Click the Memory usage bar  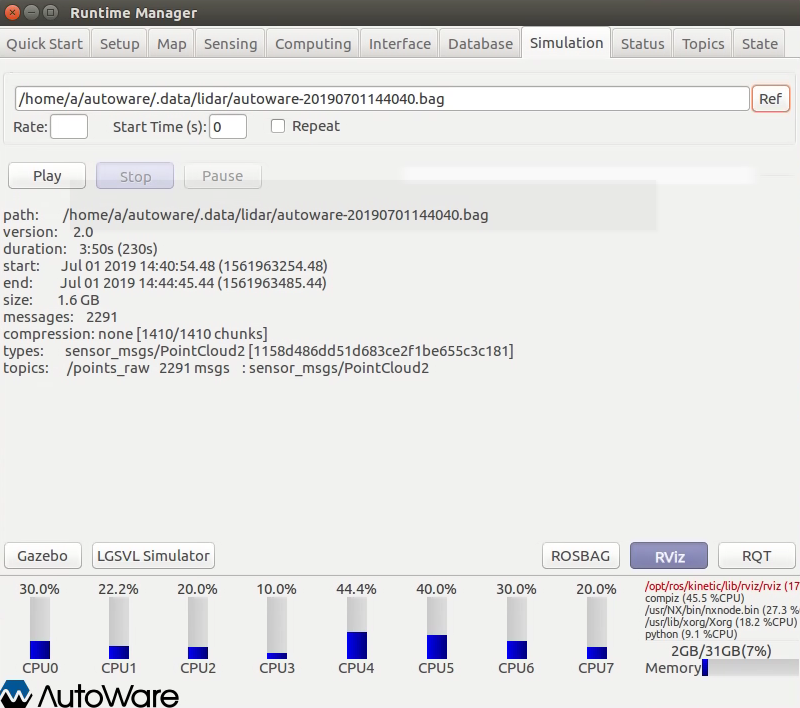[751, 668]
